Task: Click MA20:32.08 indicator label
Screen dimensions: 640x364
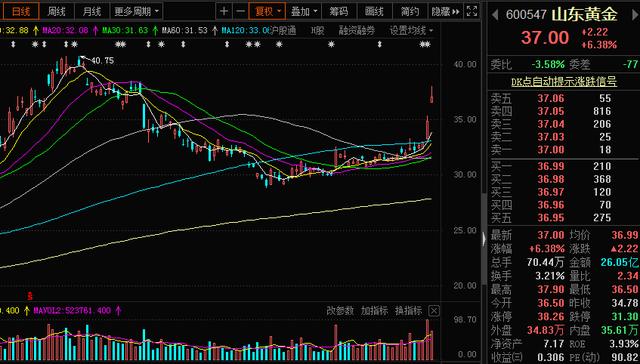Action: coord(65,31)
